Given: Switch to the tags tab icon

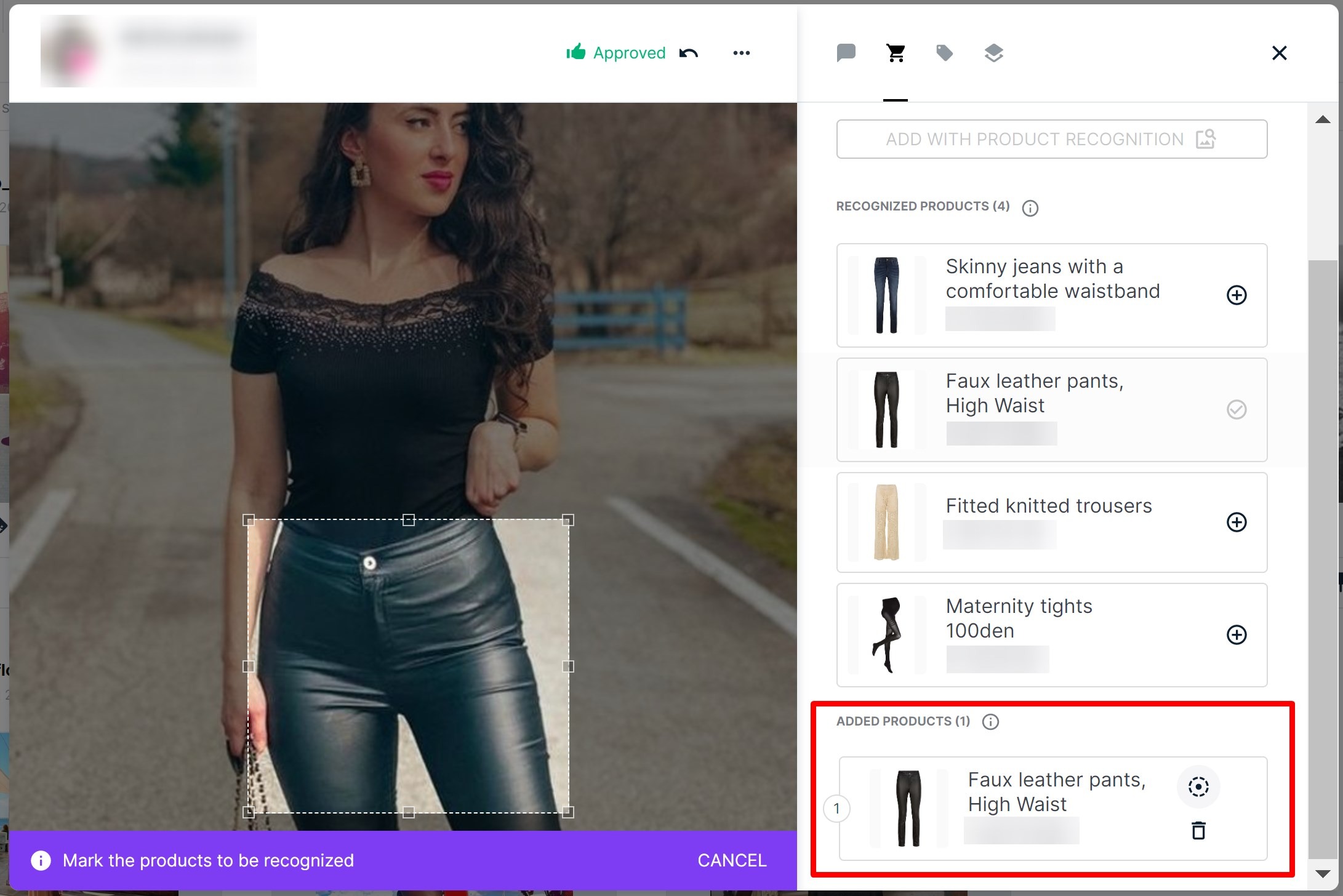Looking at the screenshot, I should [x=944, y=53].
